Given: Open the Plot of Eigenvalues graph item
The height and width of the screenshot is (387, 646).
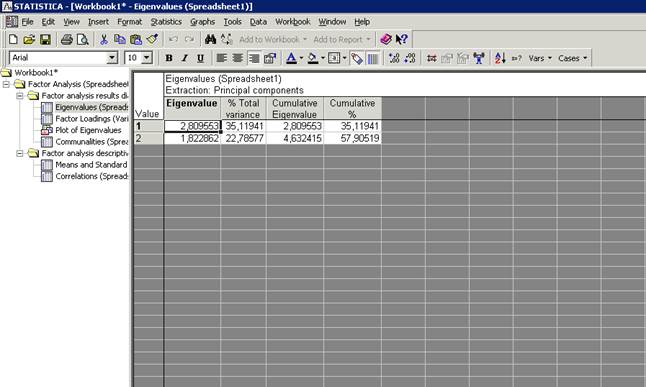Looking at the screenshot, I should click(88, 130).
